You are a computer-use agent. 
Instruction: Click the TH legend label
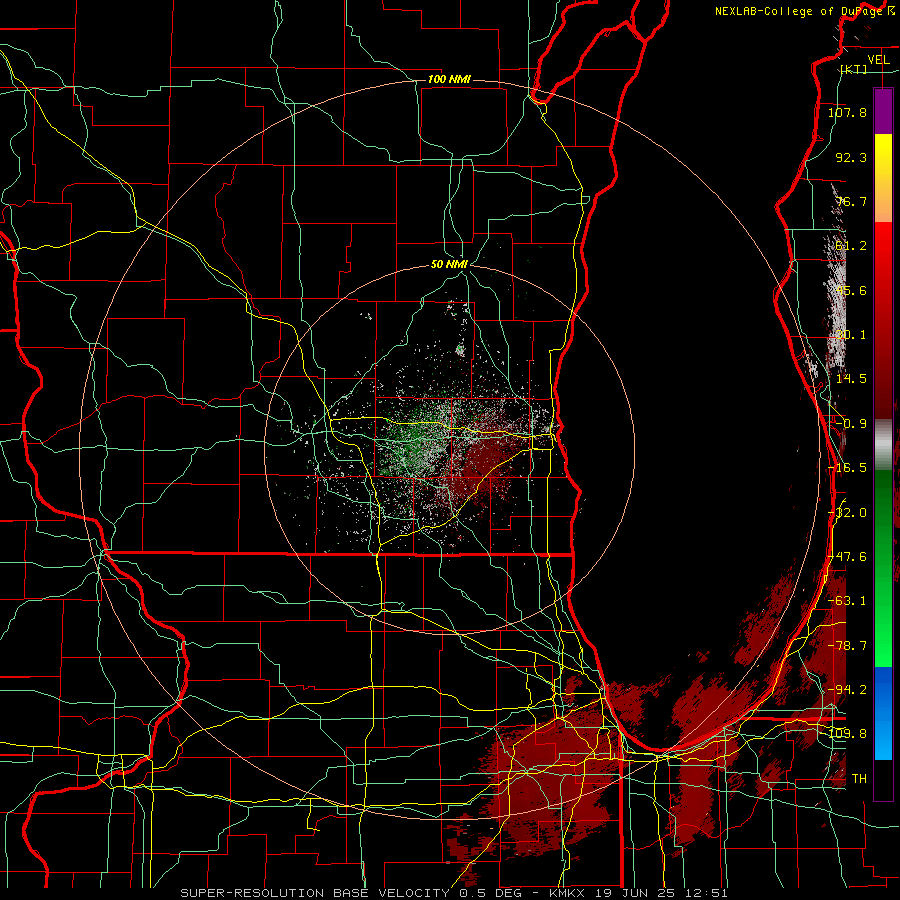click(859, 779)
